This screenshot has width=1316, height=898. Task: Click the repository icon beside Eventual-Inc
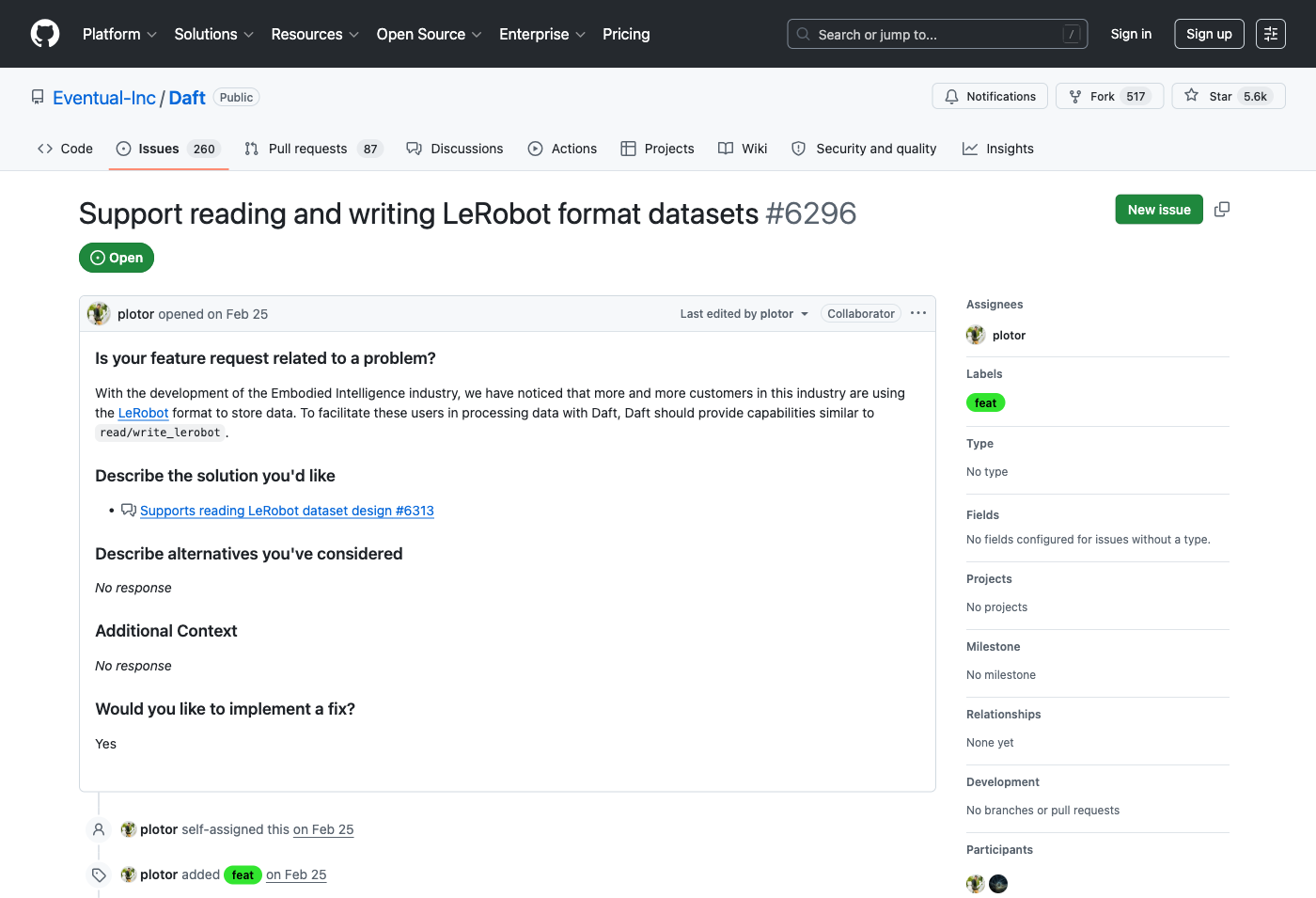38,97
